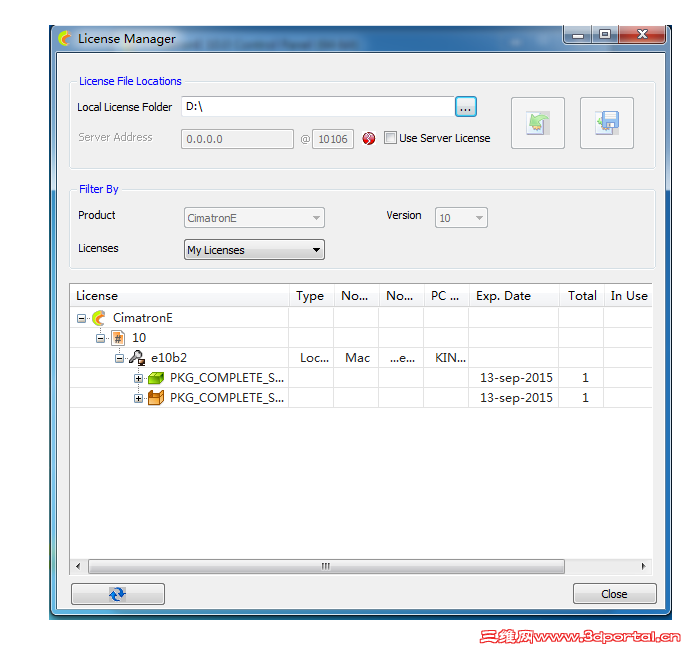Click the red server connection status icon
Screen dimensions: 700x650
368,138
